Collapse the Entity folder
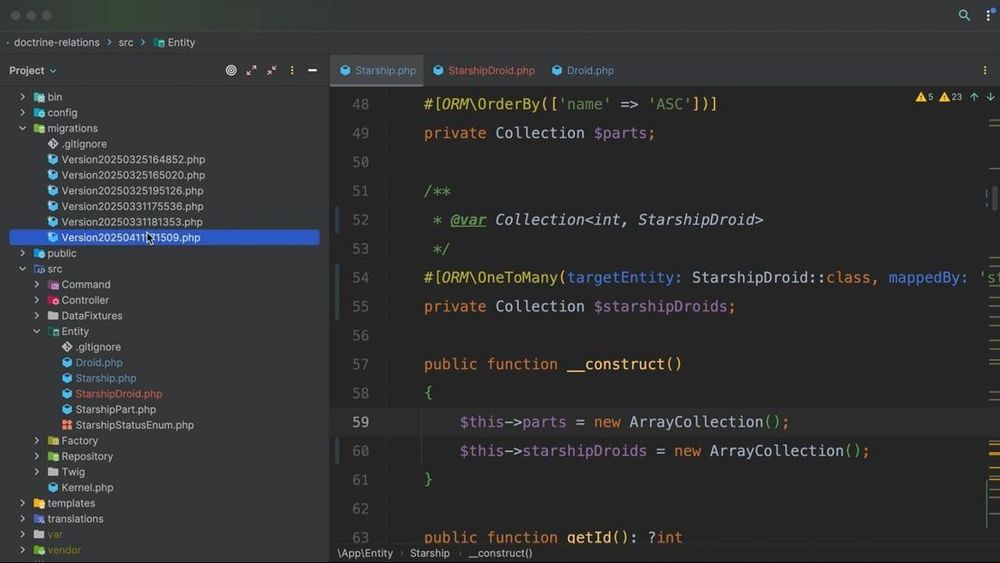1000x563 pixels. click(37, 331)
